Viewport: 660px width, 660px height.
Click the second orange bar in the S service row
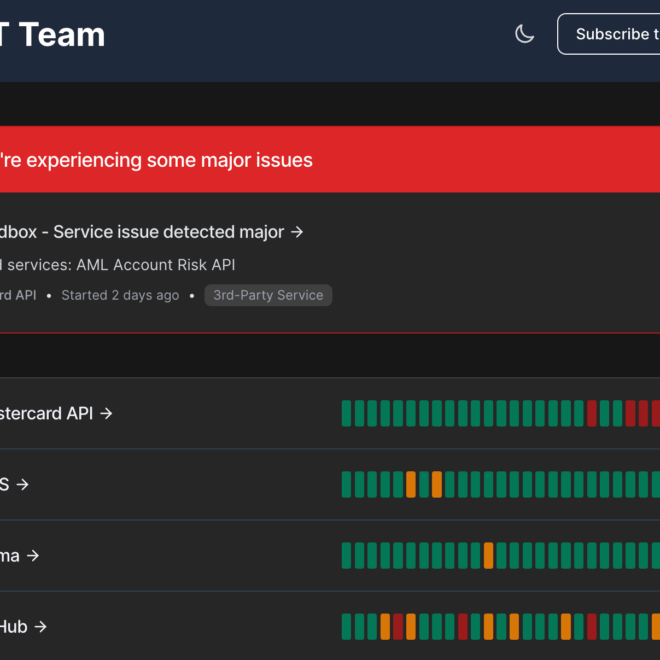point(437,484)
